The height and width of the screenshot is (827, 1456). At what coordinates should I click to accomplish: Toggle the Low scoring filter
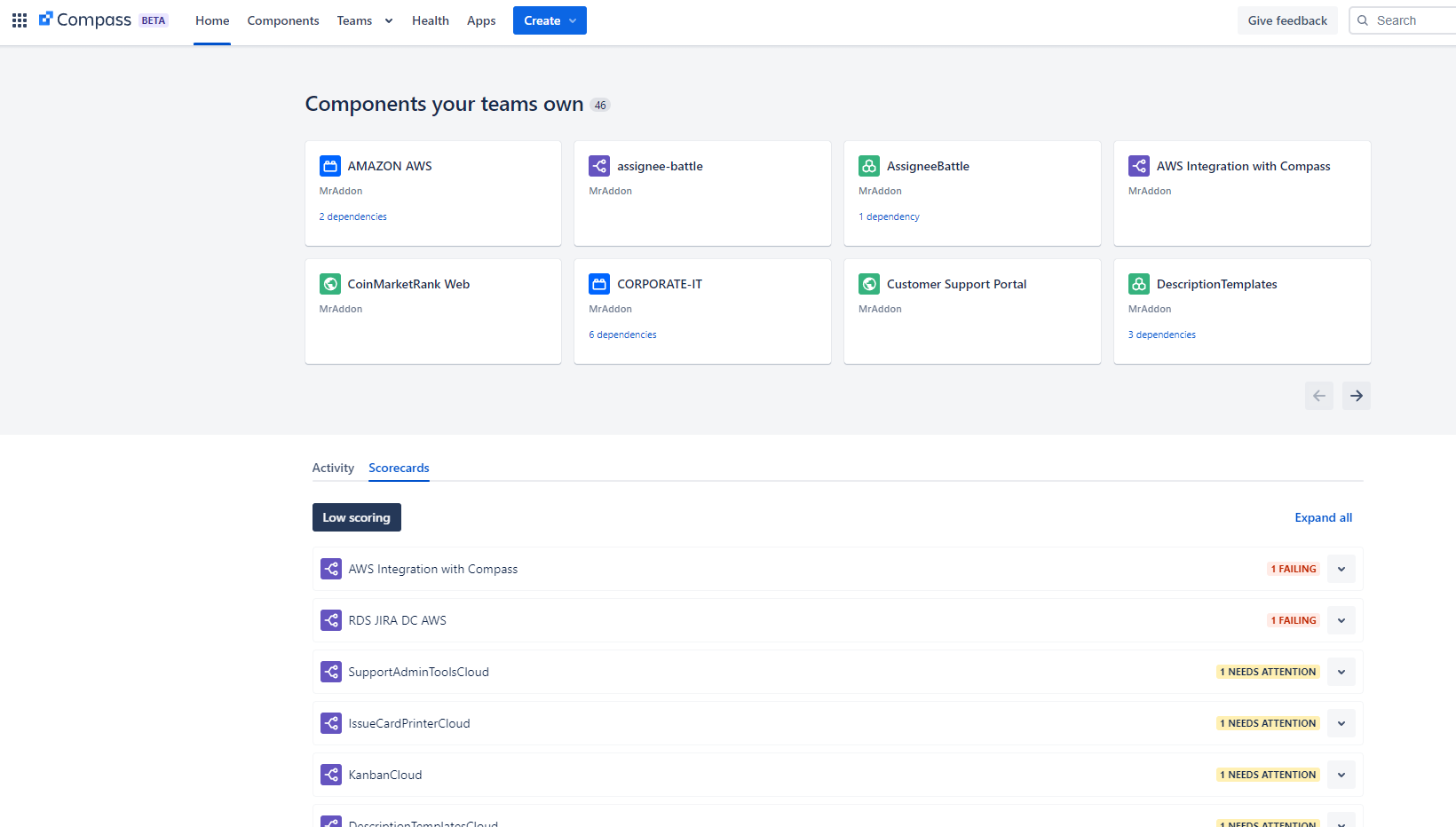356,517
